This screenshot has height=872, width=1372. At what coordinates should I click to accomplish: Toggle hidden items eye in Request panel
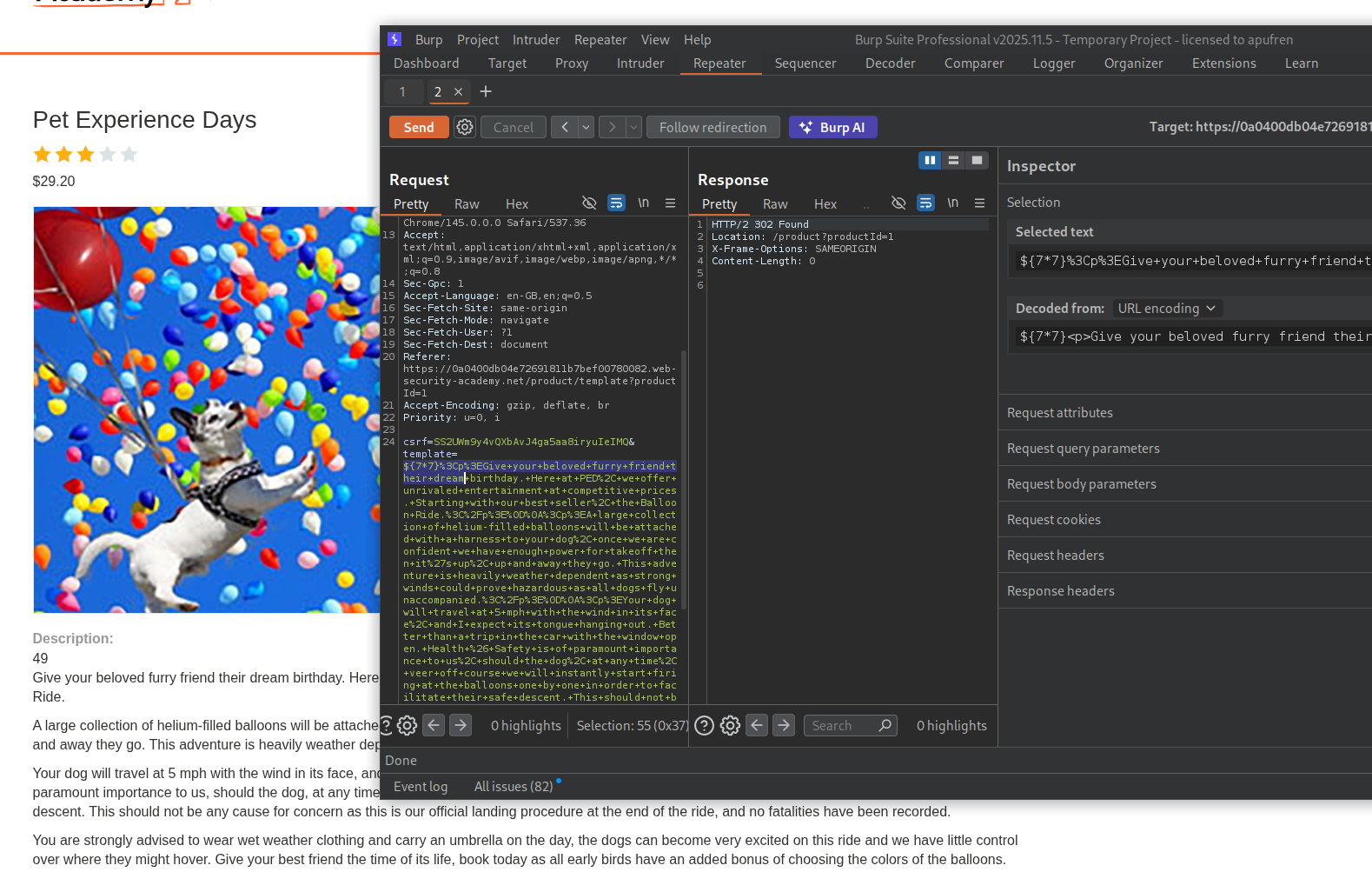click(x=589, y=203)
